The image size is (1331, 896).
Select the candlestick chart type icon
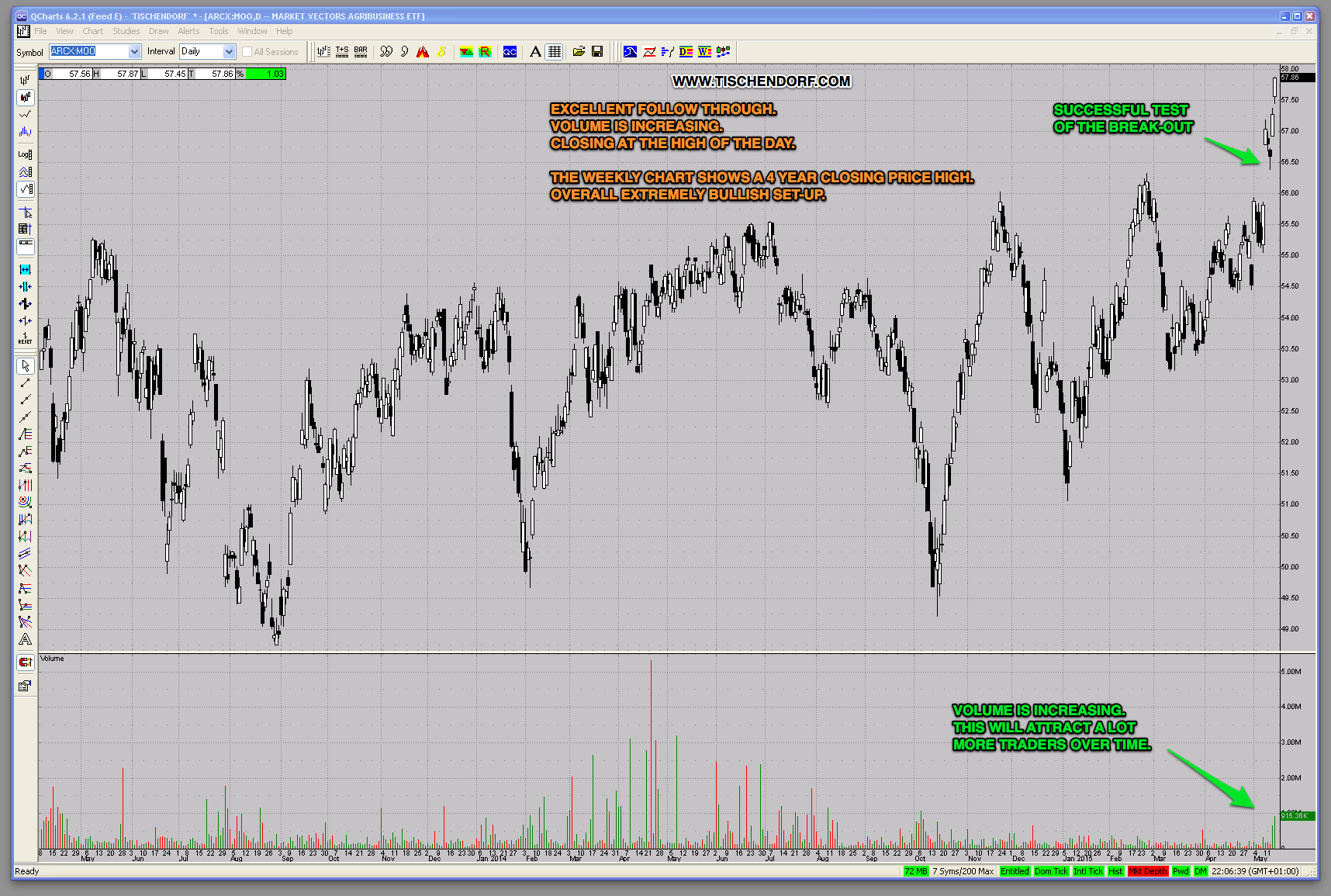coord(25,98)
